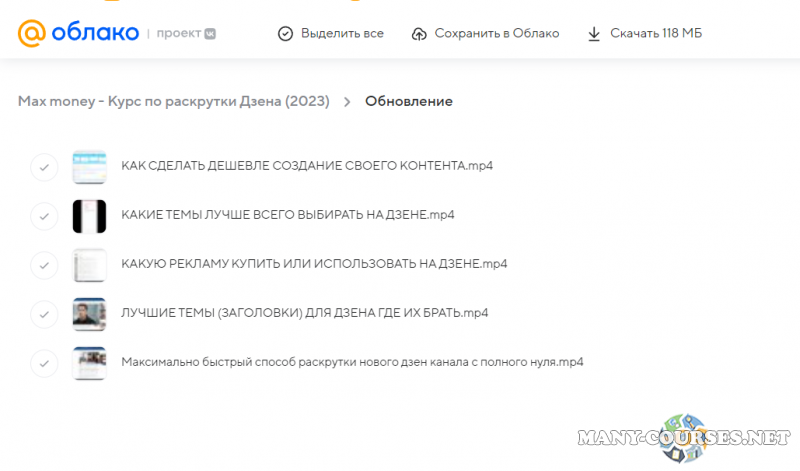
Task: Tick checkbox for КАКУЮ РЕКЛАМУ КУПИТЬ video
Action: pos(44,265)
